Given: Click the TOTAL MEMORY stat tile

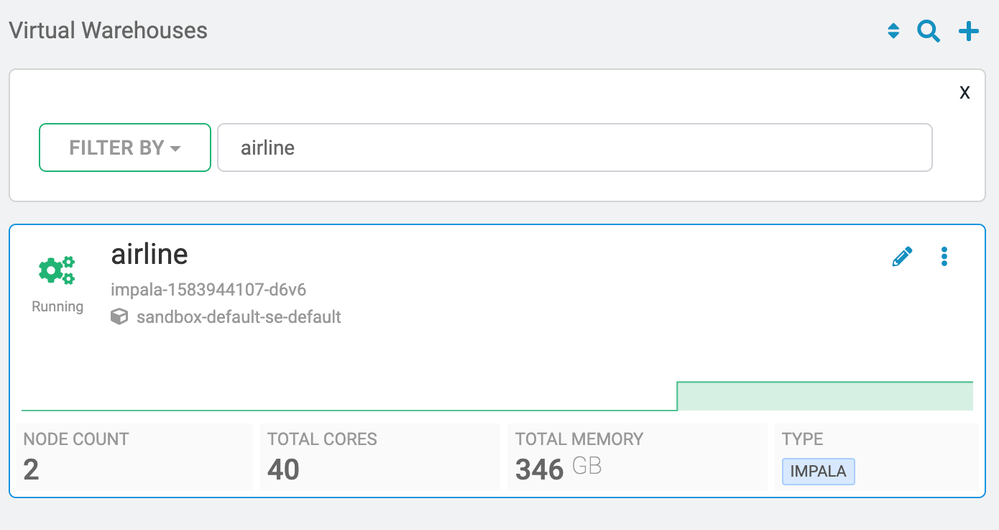Looking at the screenshot, I should tap(637, 457).
